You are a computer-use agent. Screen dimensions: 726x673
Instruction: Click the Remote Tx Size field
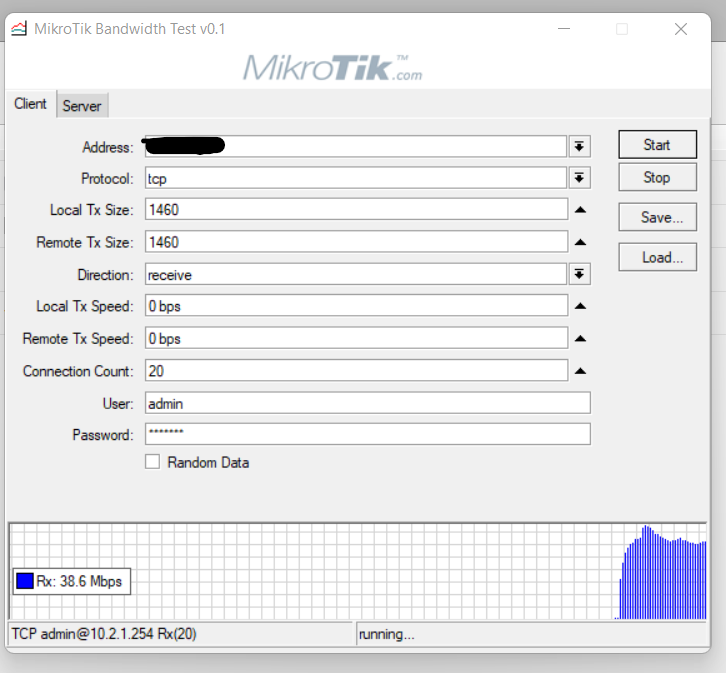click(357, 242)
